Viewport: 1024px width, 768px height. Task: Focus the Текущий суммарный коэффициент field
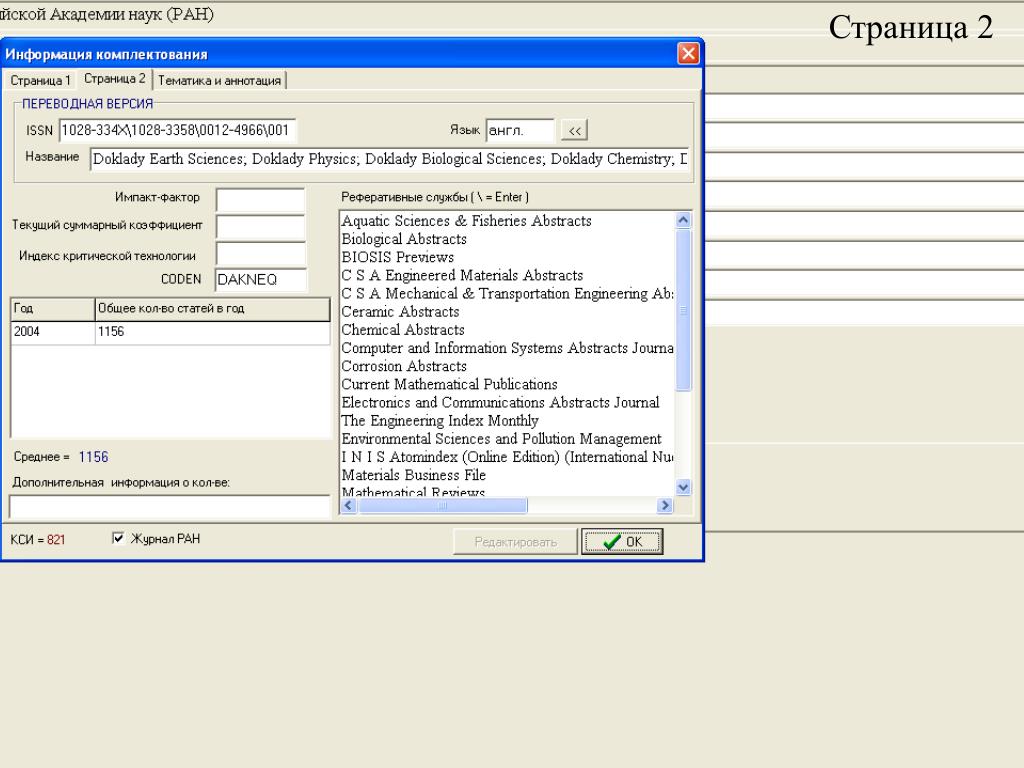[x=261, y=227]
